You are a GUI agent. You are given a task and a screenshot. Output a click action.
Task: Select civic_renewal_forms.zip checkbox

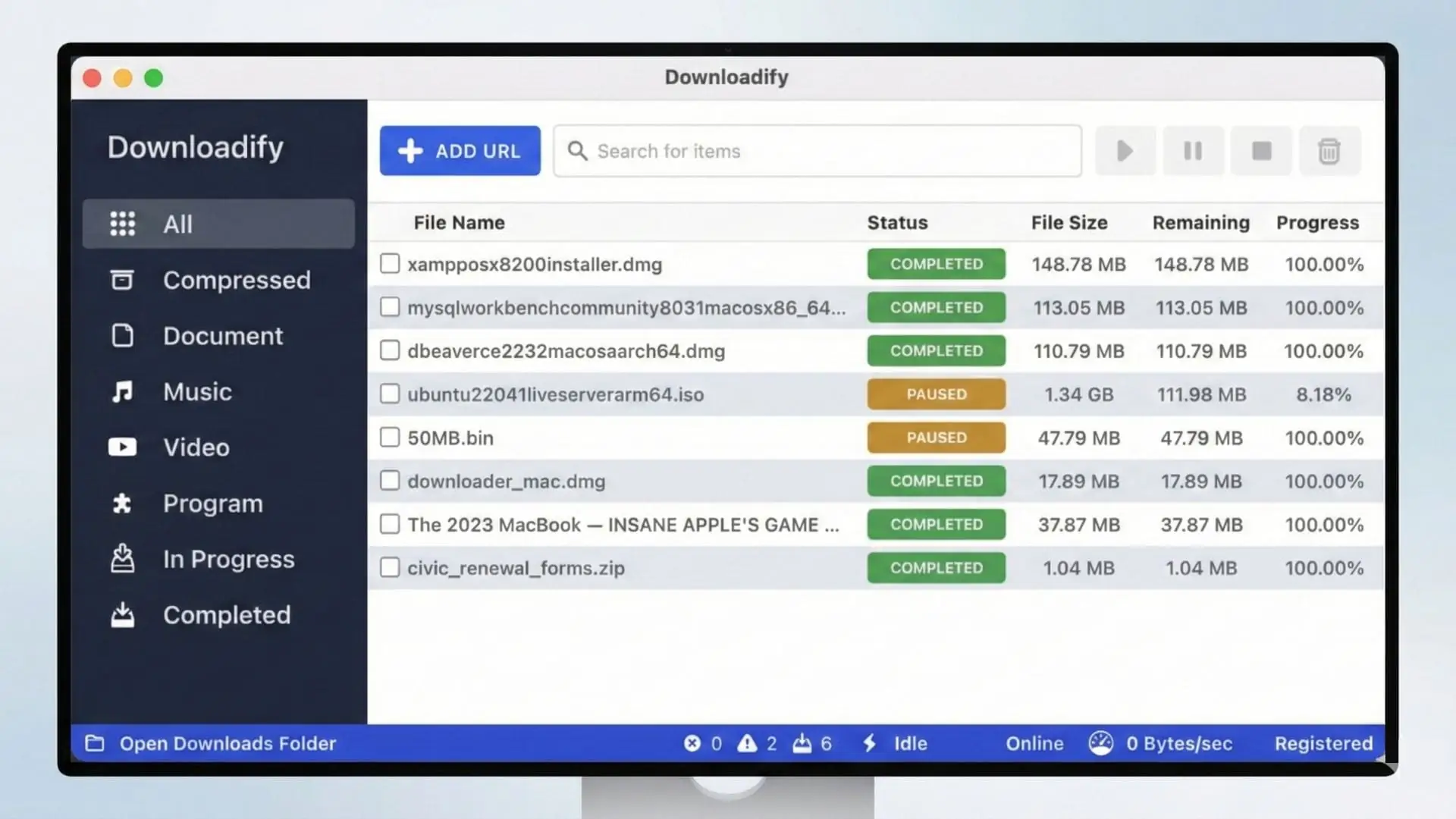(x=390, y=567)
